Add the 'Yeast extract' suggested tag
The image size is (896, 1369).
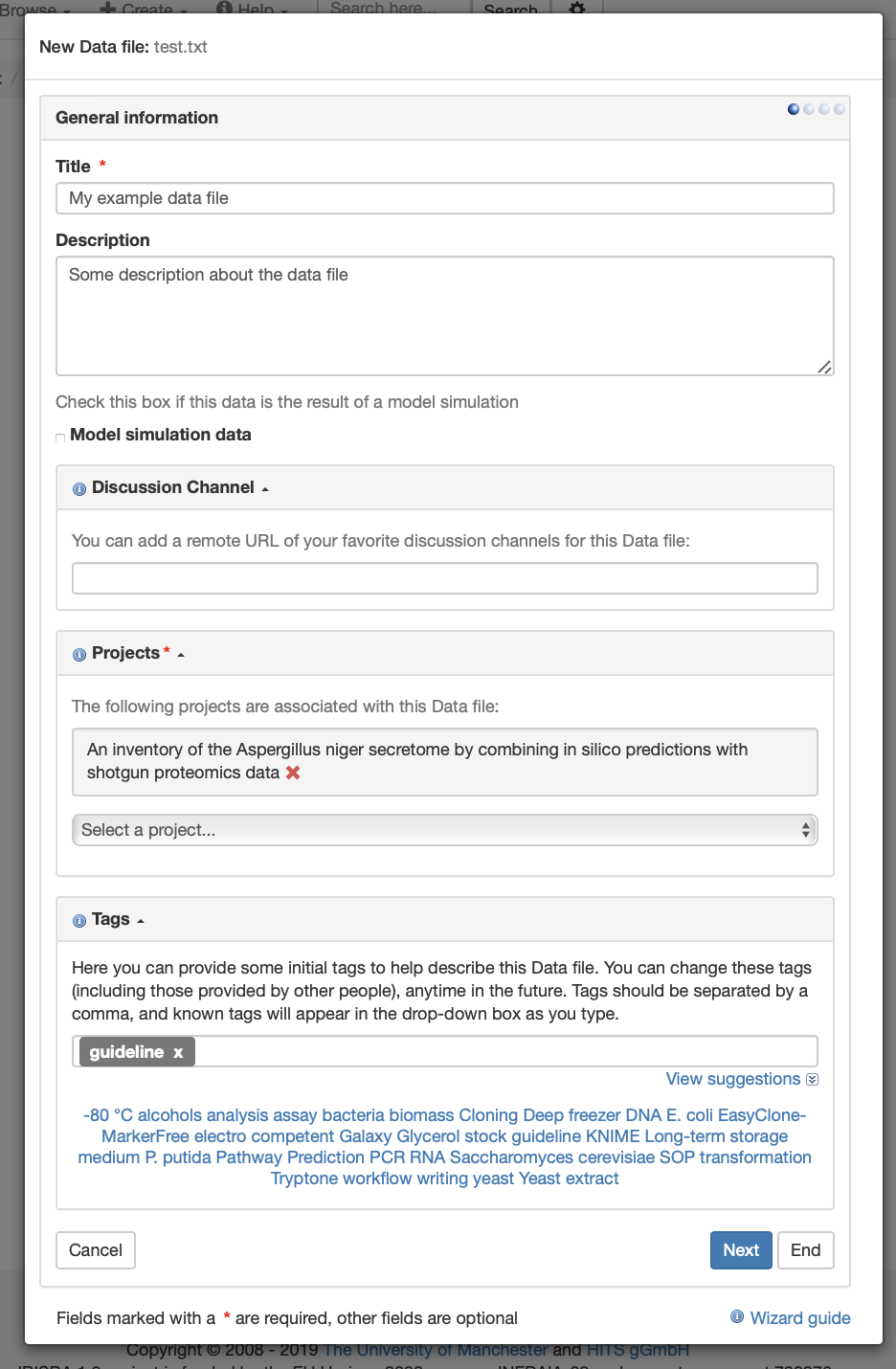[x=569, y=1178]
